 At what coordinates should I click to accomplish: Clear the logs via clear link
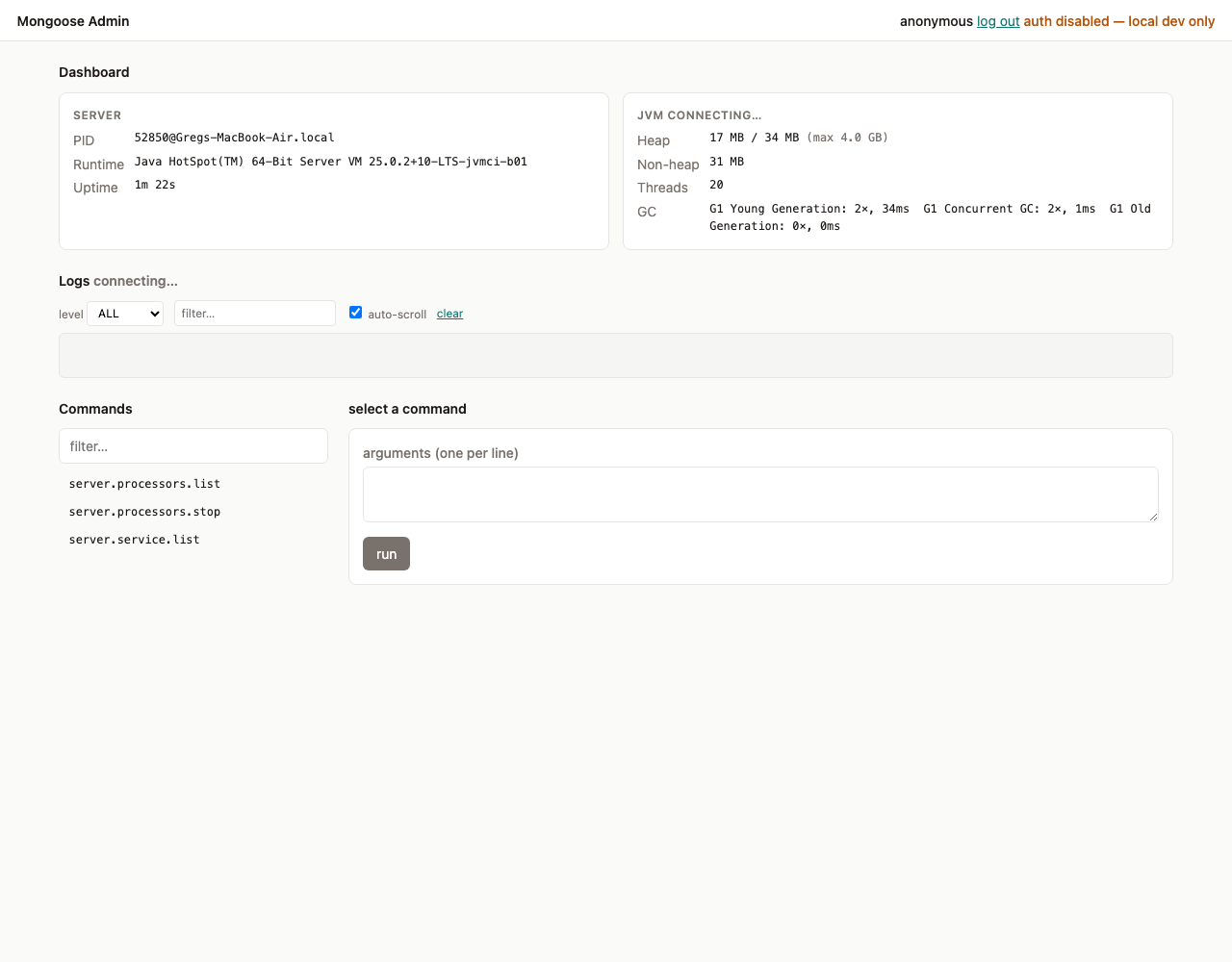tap(449, 314)
